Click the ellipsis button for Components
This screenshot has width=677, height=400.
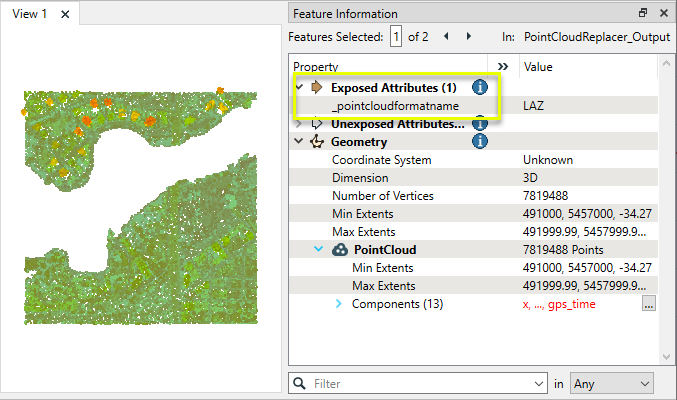648,304
